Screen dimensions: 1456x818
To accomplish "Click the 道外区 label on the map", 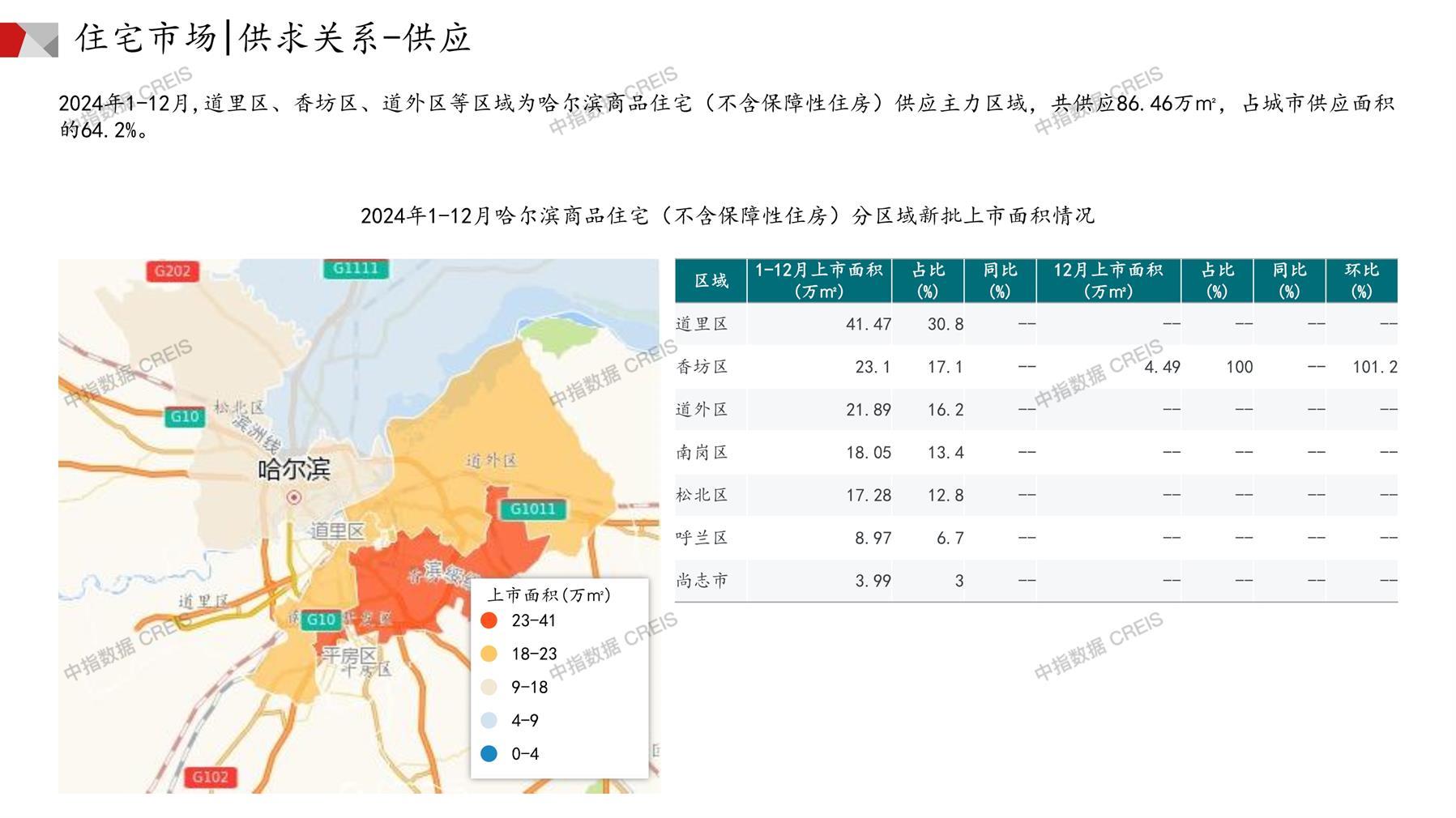I will pos(491,460).
